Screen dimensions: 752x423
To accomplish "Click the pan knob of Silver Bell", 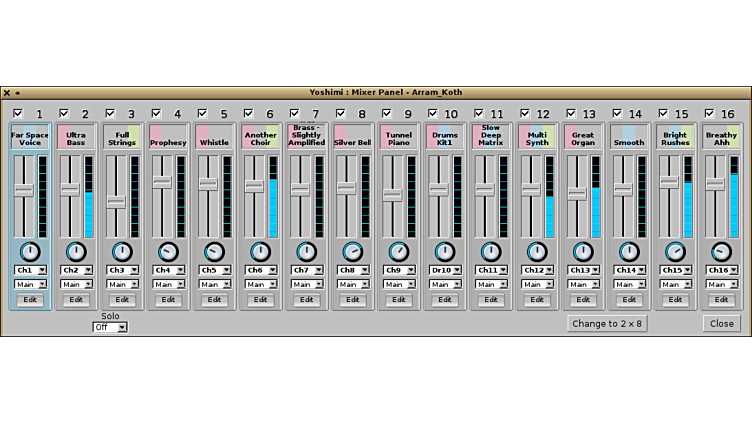I will pos(352,252).
